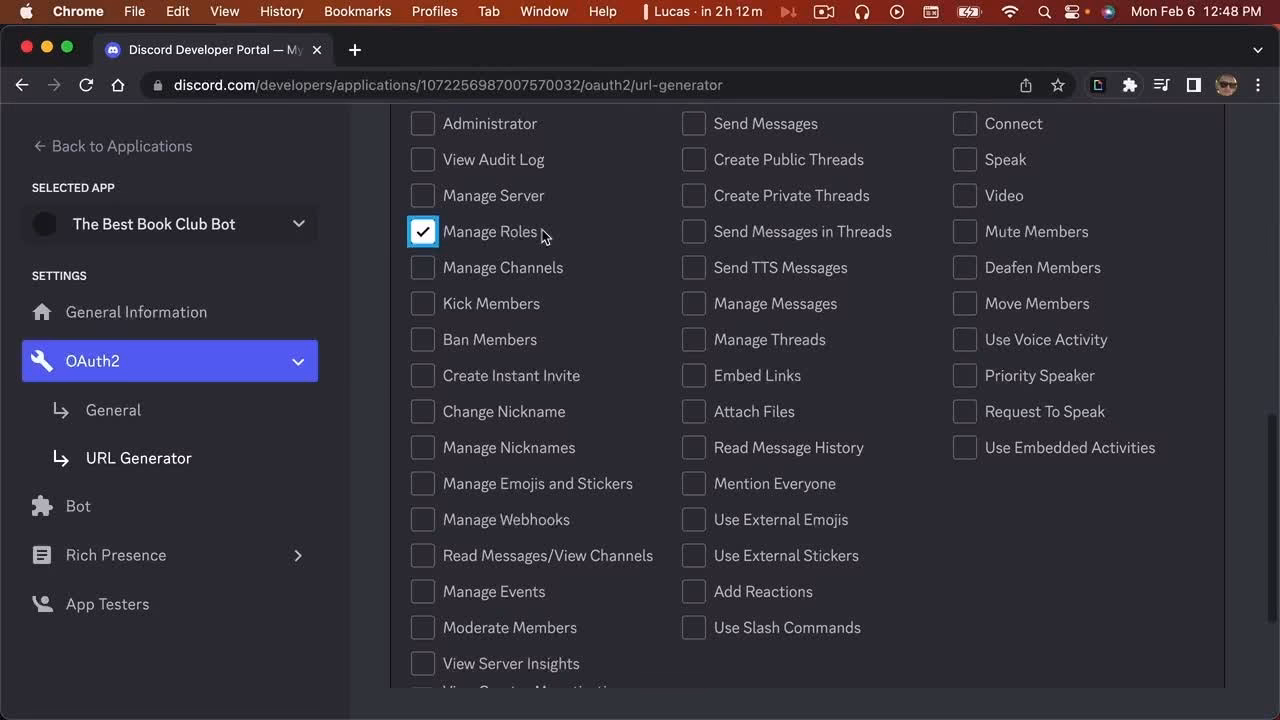This screenshot has height=720, width=1280.
Task: Tick the Use Slash Commands checkbox
Action: pyautogui.click(x=694, y=628)
